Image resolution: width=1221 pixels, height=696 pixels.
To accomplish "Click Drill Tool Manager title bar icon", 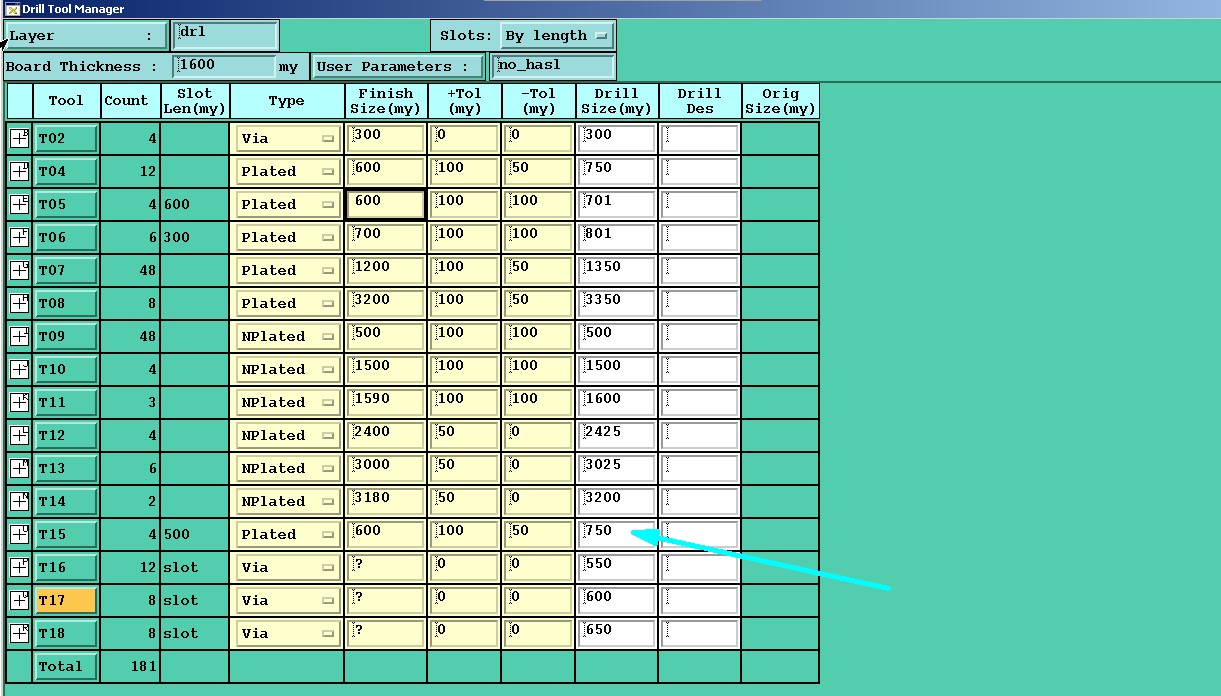I will click(13, 9).
